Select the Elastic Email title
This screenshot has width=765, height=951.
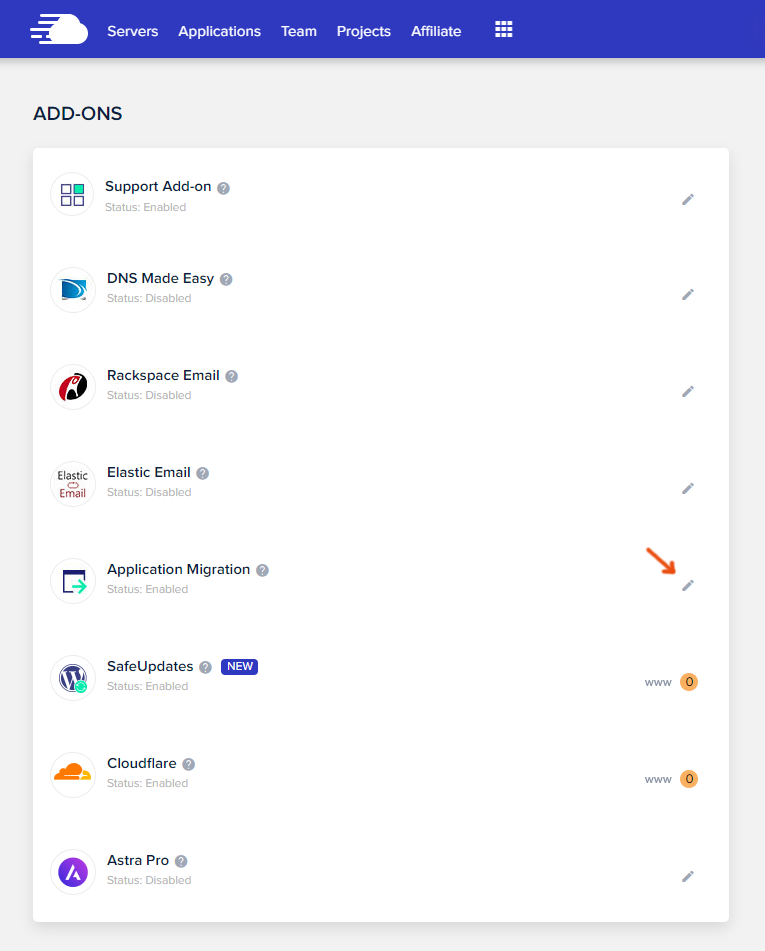(x=149, y=472)
